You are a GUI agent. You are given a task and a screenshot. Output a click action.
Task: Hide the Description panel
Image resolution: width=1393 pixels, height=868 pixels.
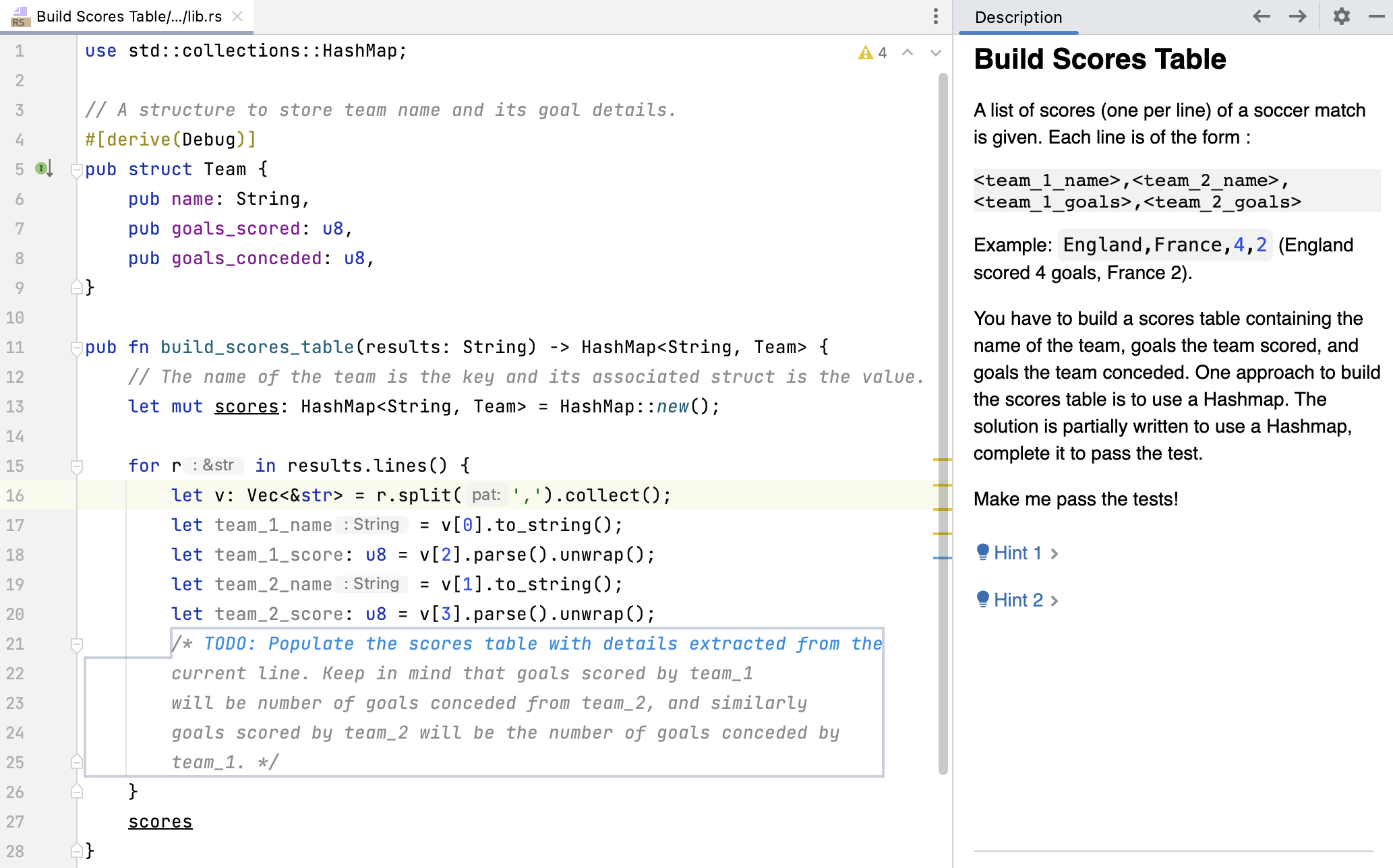[1377, 16]
